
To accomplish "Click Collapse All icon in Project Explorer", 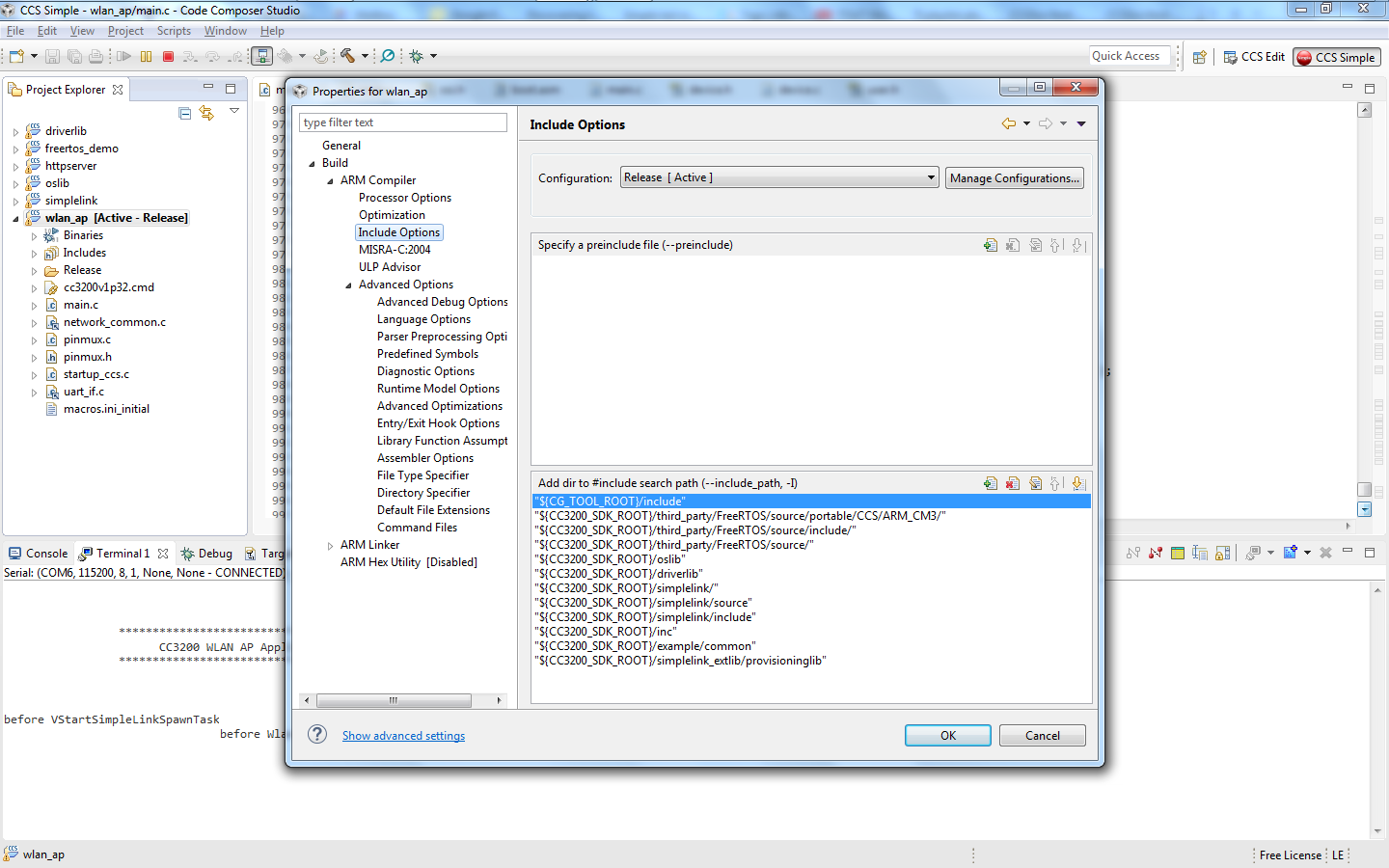I will pyautogui.click(x=185, y=114).
